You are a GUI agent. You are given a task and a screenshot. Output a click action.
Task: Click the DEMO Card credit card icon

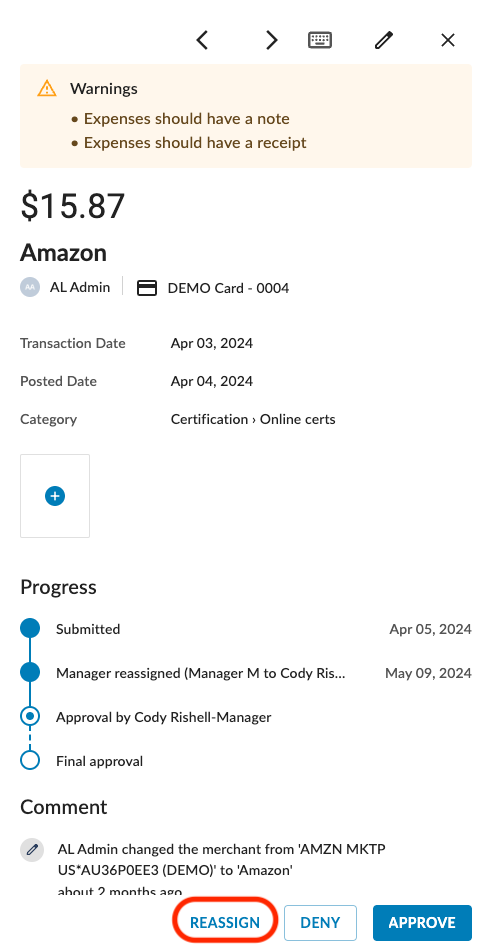(x=146, y=288)
